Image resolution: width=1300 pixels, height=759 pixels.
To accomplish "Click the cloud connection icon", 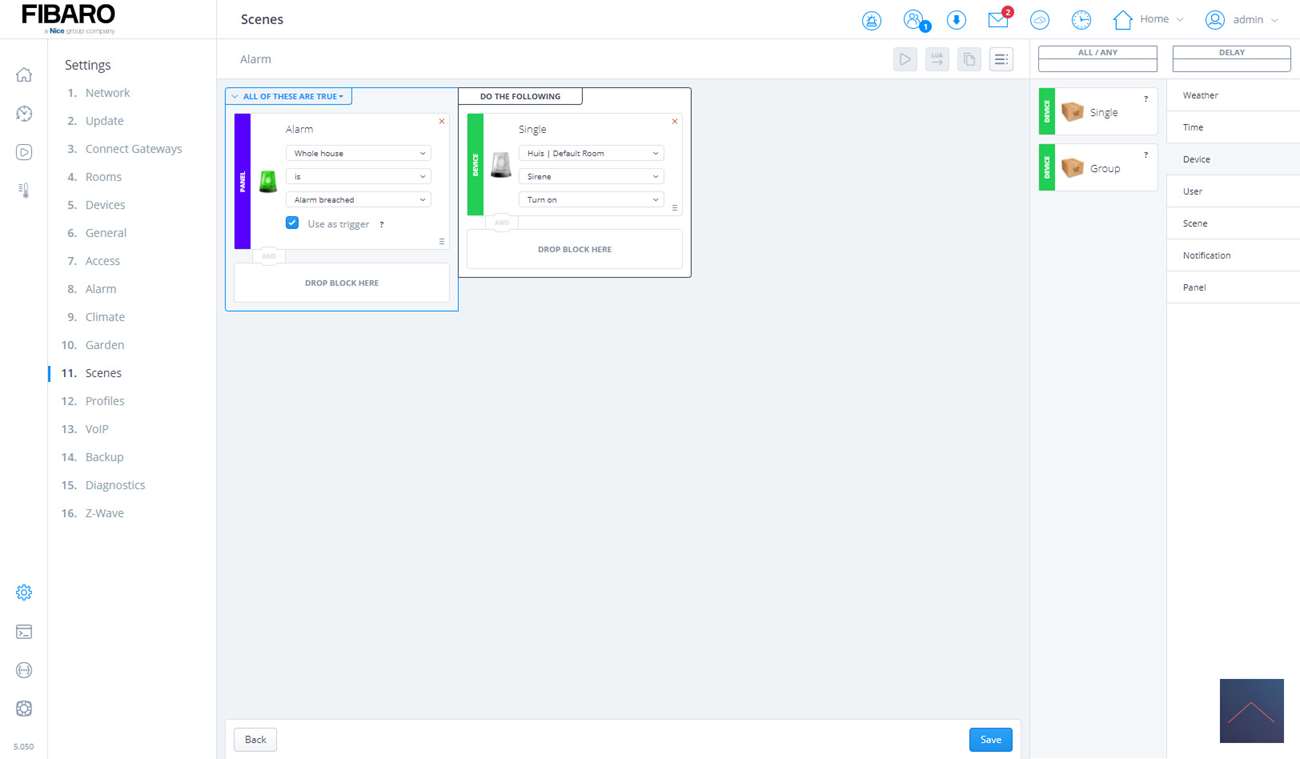I will tap(1040, 20).
